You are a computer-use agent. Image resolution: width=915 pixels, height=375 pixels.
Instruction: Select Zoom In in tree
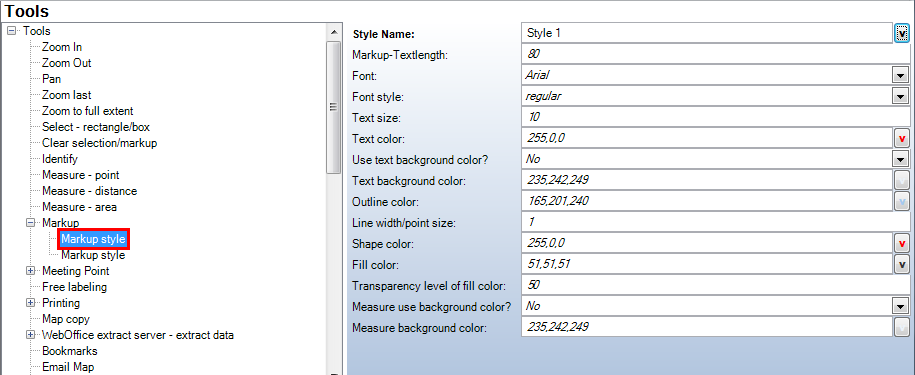[x=62, y=47]
